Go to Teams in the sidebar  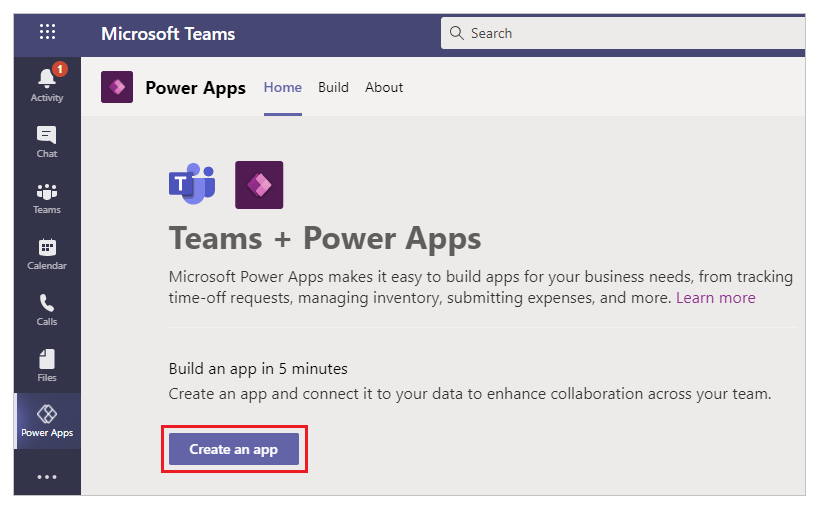(47, 198)
